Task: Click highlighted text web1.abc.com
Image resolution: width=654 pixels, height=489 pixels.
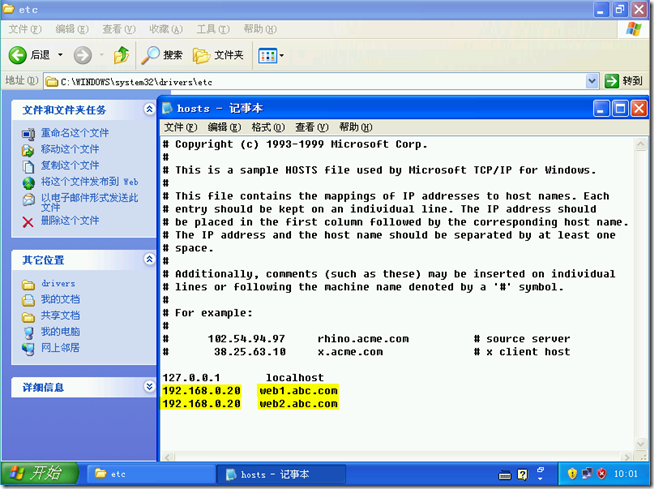Action: pyautogui.click(x=298, y=391)
